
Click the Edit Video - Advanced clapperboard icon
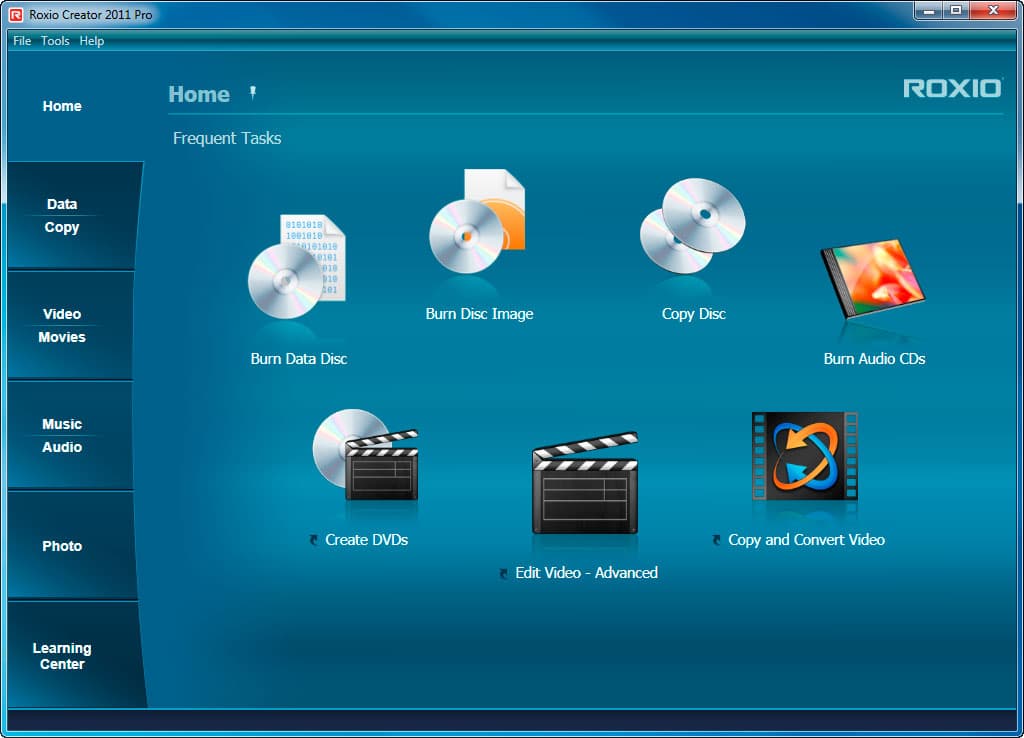coord(585,483)
